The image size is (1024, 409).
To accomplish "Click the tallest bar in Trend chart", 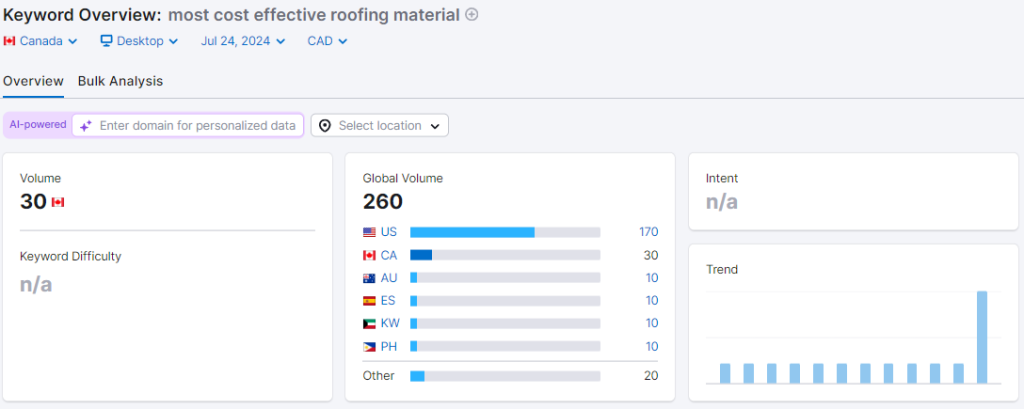I will click(981, 337).
